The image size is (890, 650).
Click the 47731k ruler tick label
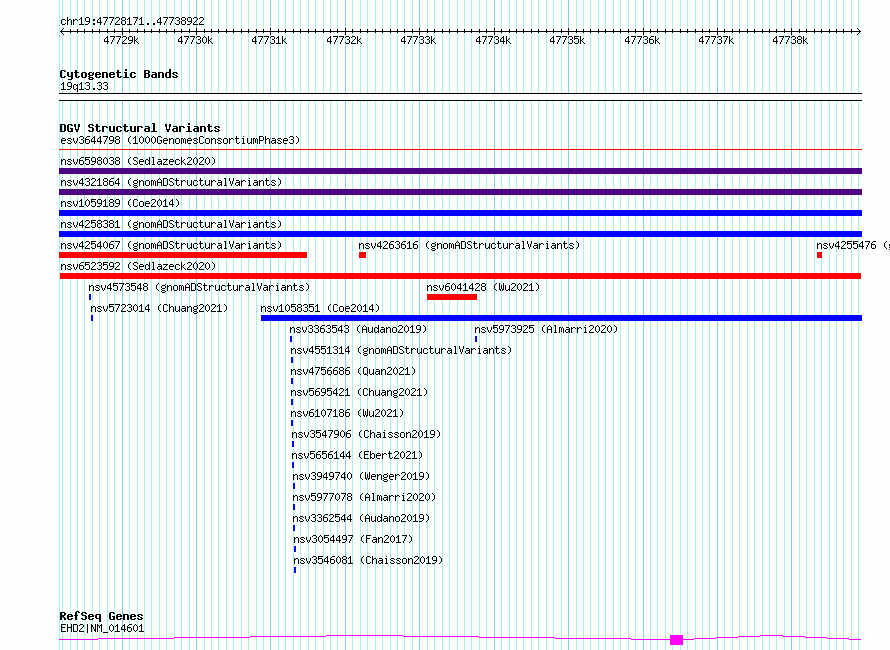click(269, 40)
